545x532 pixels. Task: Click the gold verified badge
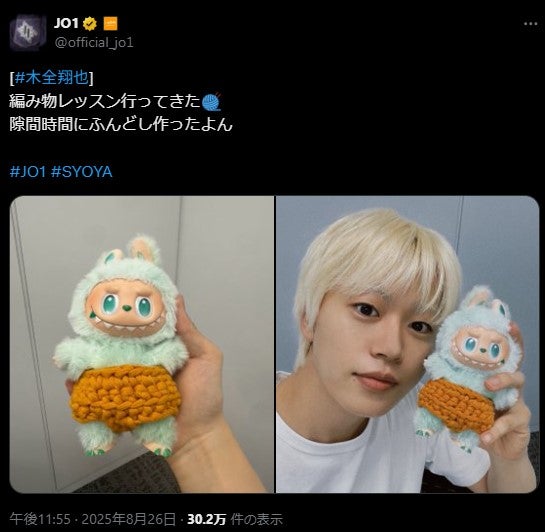[90, 23]
